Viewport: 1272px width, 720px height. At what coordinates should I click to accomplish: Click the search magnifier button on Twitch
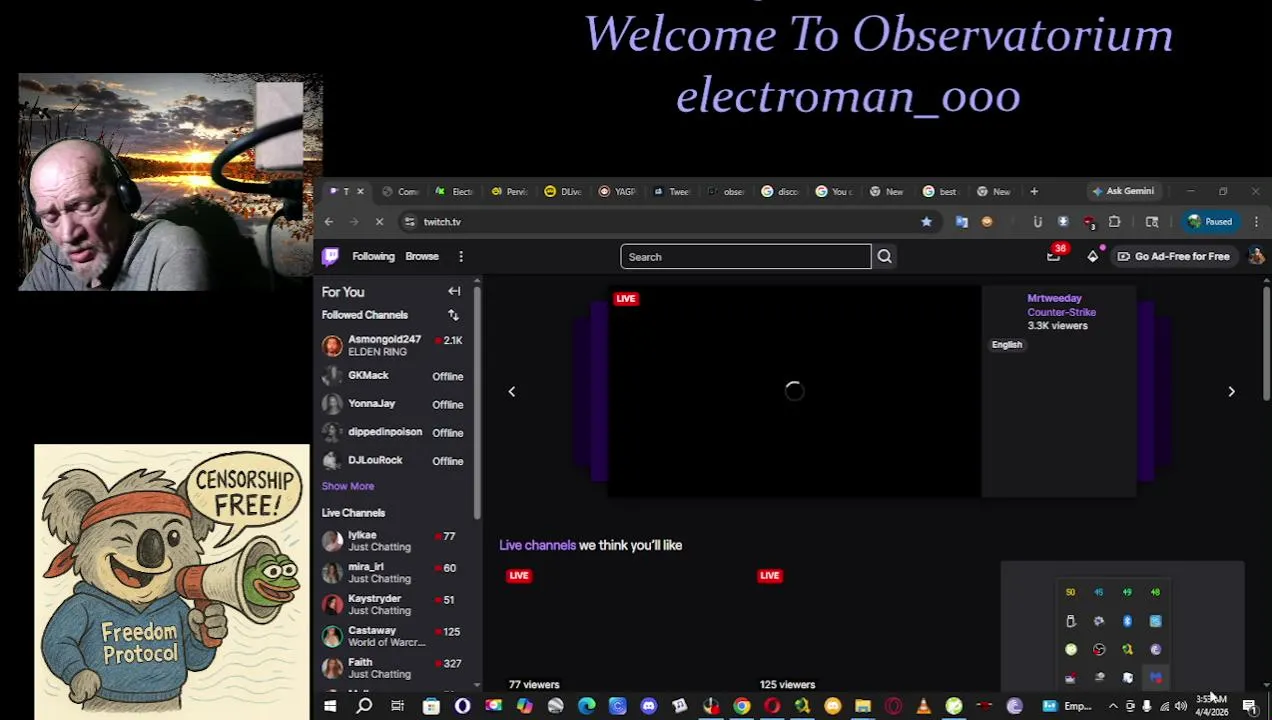coord(884,257)
